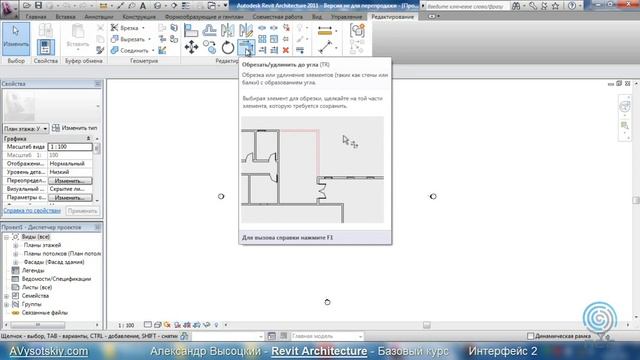Click the Offset tool icon
Screen dimensions: 640x360
pyautogui.click(x=209, y=31)
